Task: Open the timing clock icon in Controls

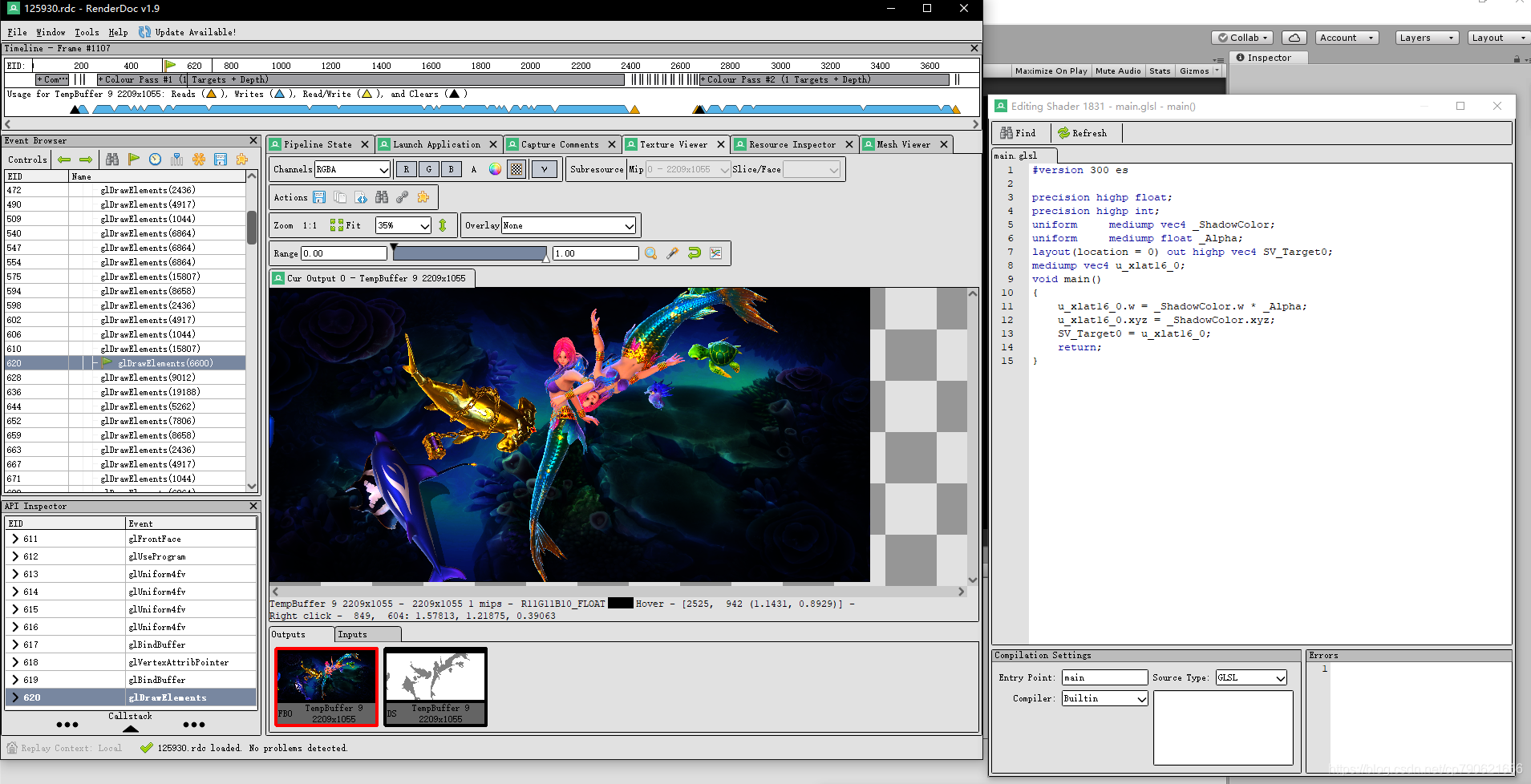Action: click(x=155, y=160)
